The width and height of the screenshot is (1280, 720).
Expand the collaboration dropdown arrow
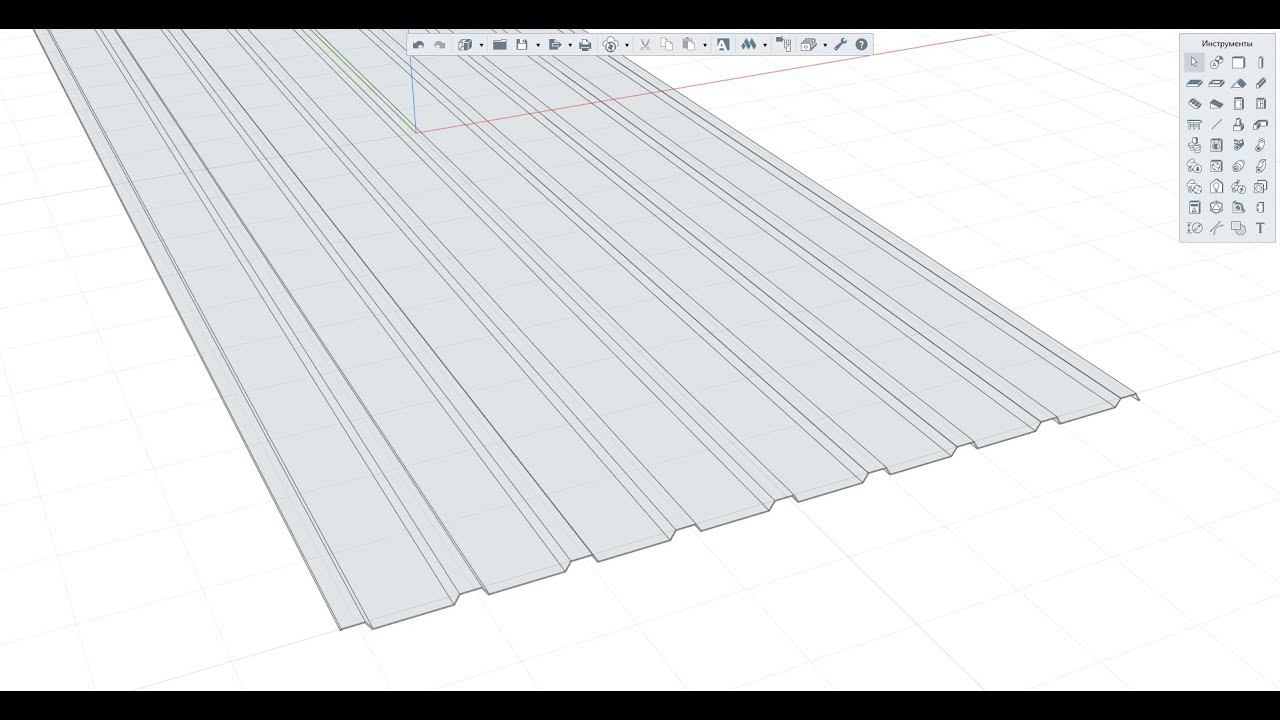pos(627,45)
